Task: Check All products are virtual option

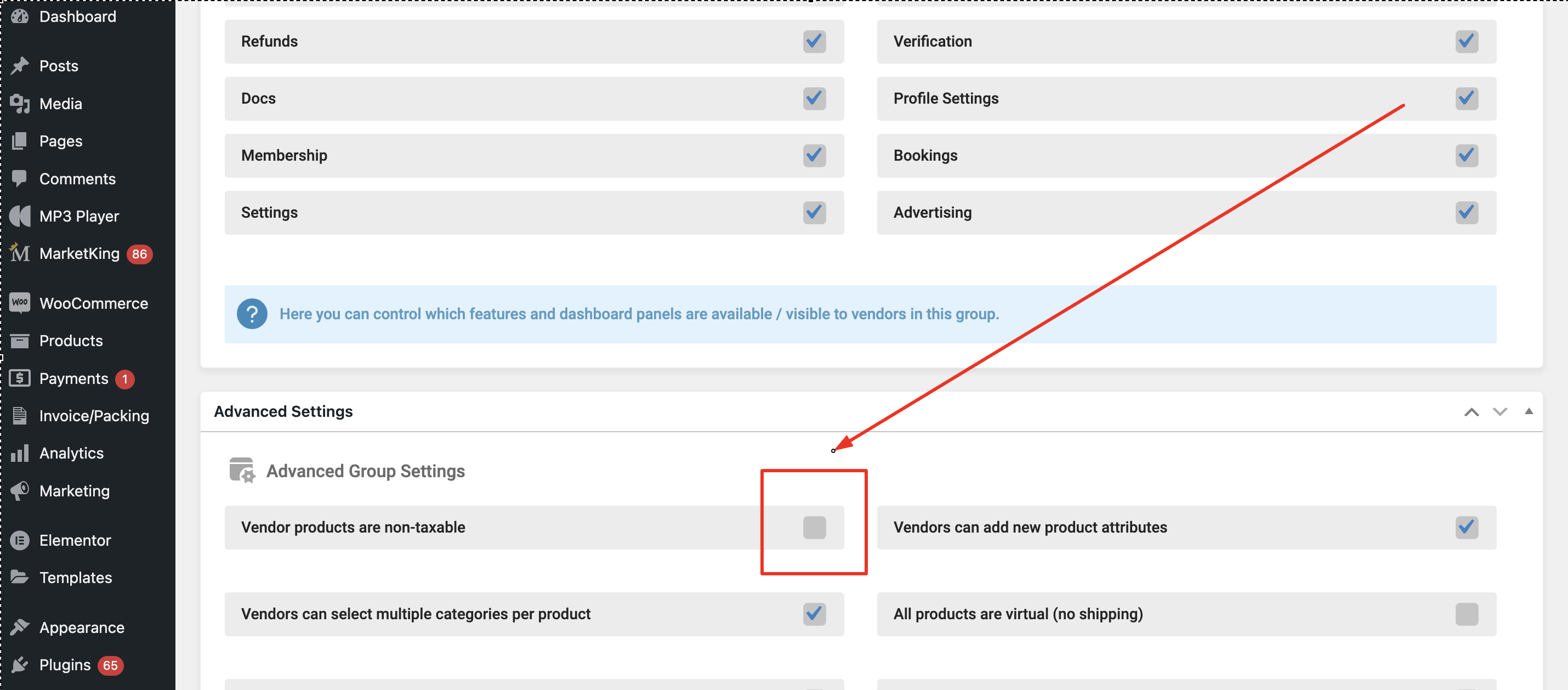Action: 1467,614
